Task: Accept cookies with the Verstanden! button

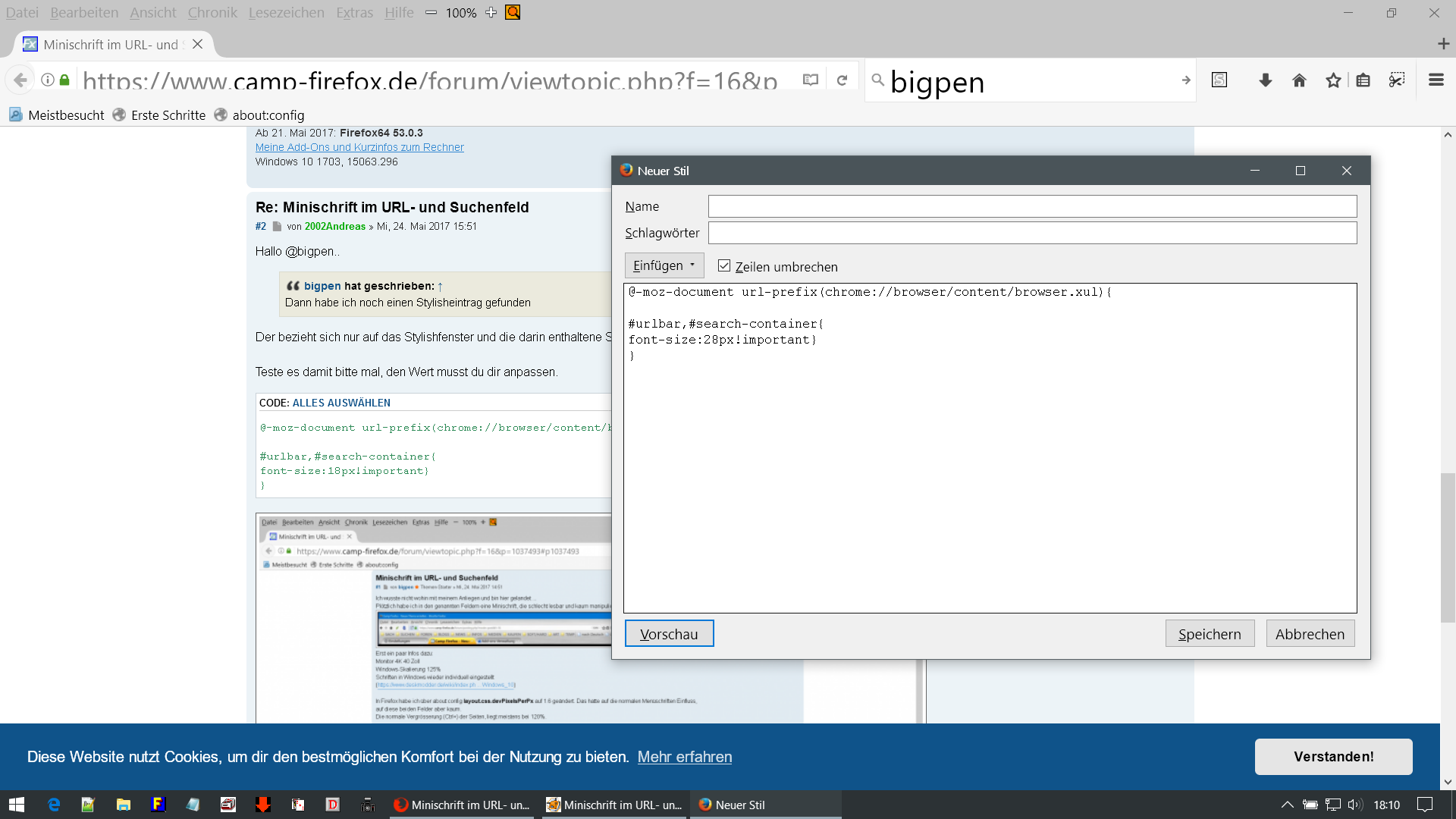Action: (x=1333, y=757)
